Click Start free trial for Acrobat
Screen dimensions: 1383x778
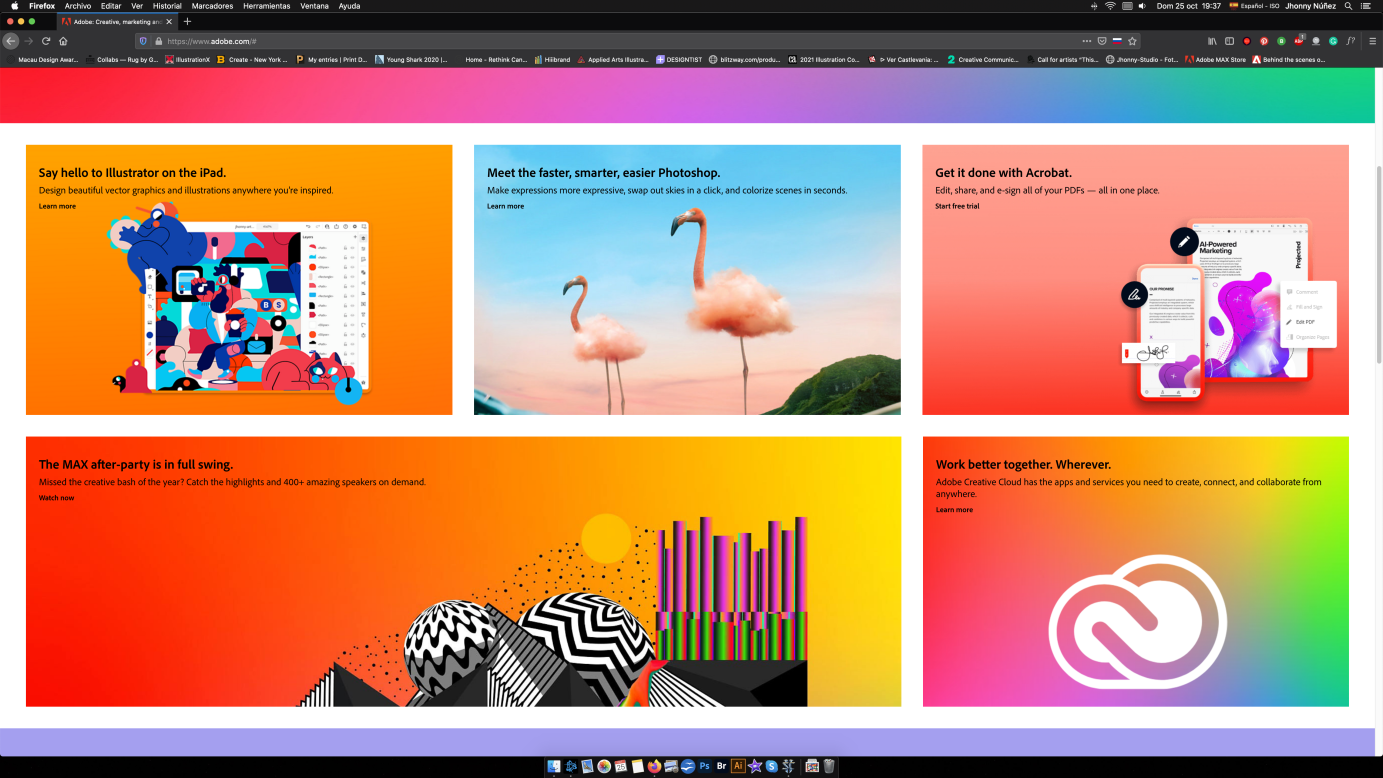pos(957,206)
